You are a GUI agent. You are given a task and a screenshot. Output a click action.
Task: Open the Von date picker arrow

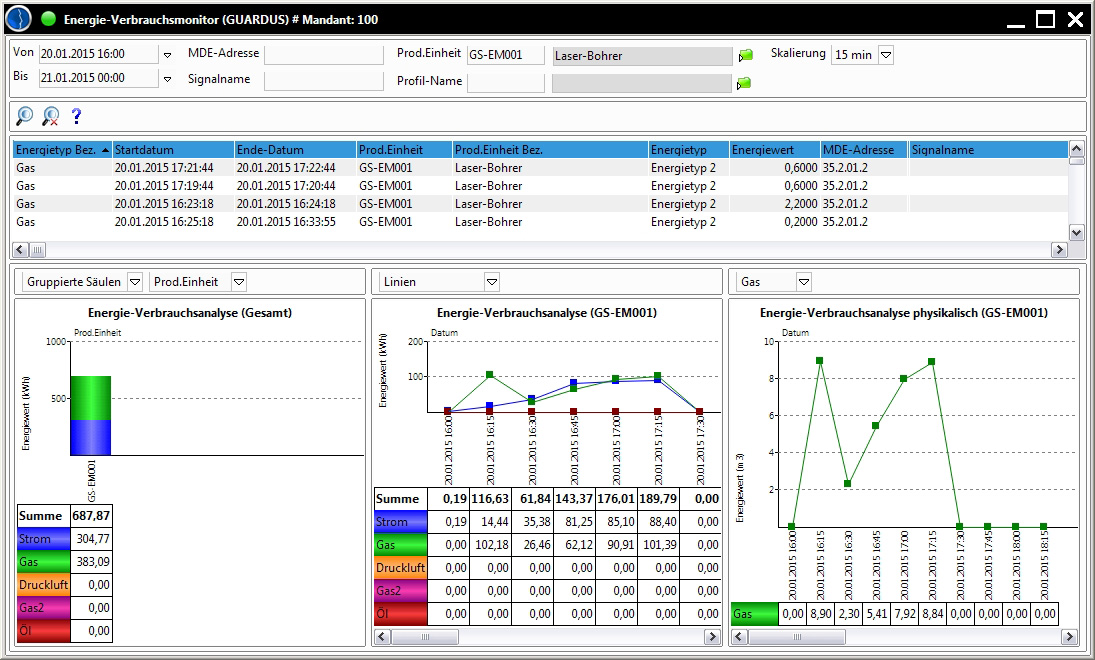tap(167, 55)
